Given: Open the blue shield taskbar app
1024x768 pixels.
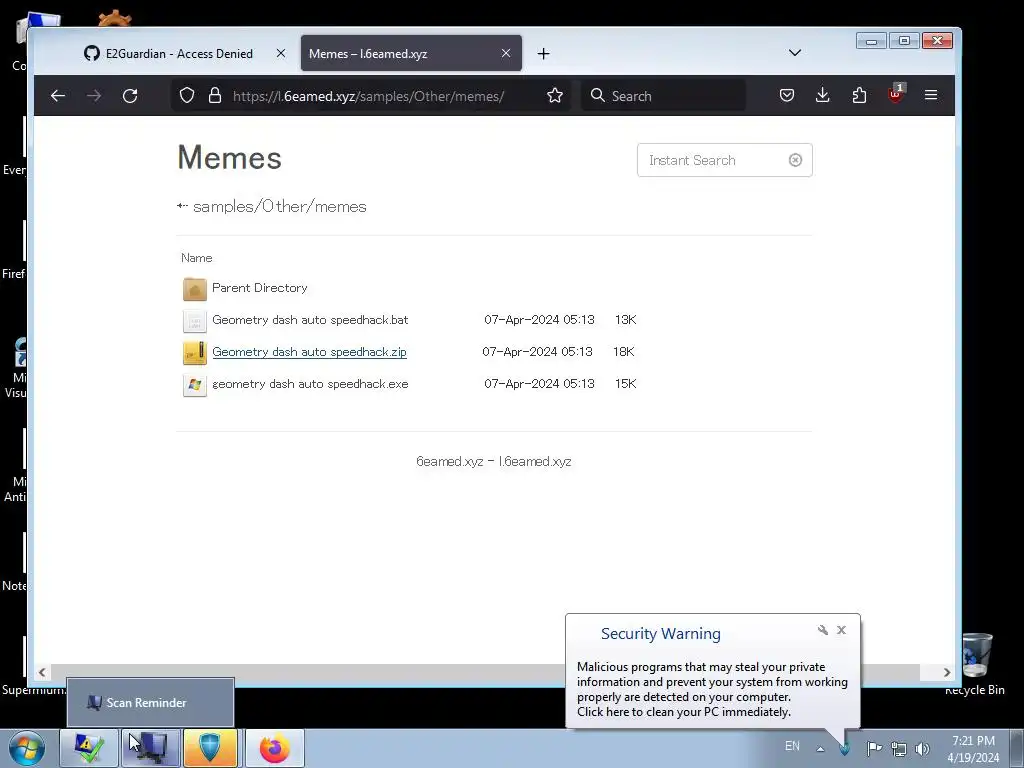Looking at the screenshot, I should (210, 748).
